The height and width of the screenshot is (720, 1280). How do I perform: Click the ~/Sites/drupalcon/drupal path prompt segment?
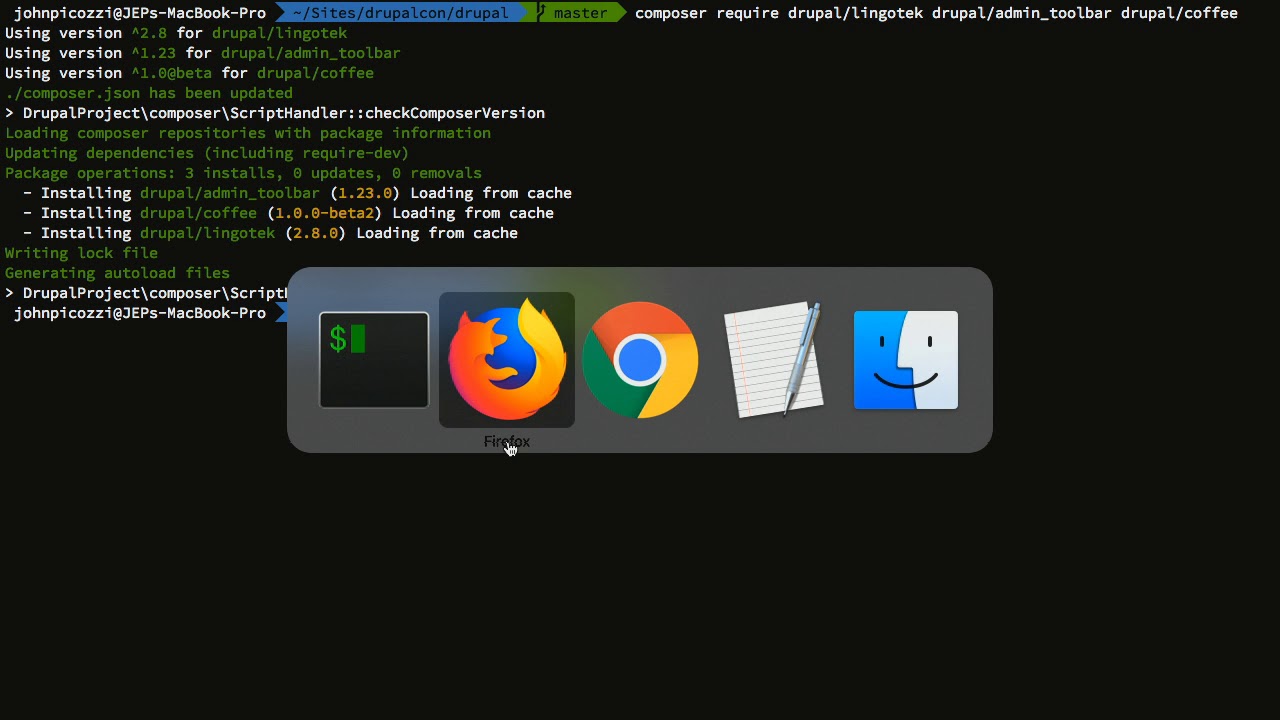click(x=400, y=13)
